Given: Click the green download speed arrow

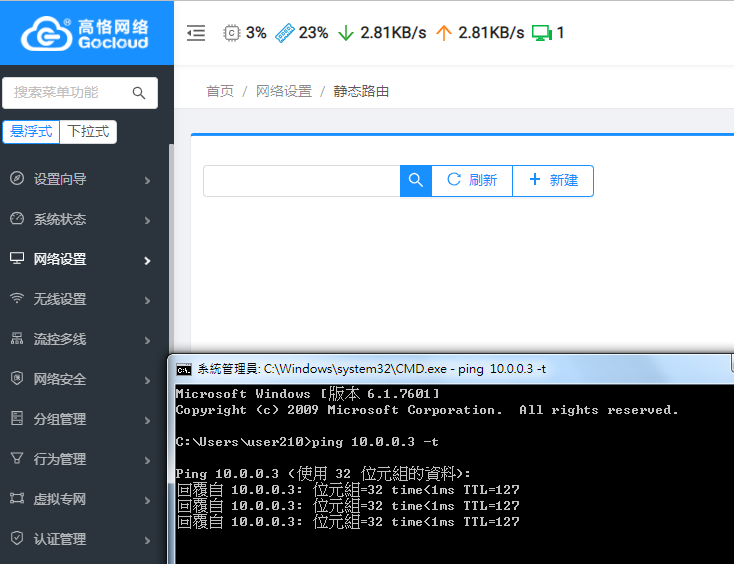Looking at the screenshot, I should point(345,33).
